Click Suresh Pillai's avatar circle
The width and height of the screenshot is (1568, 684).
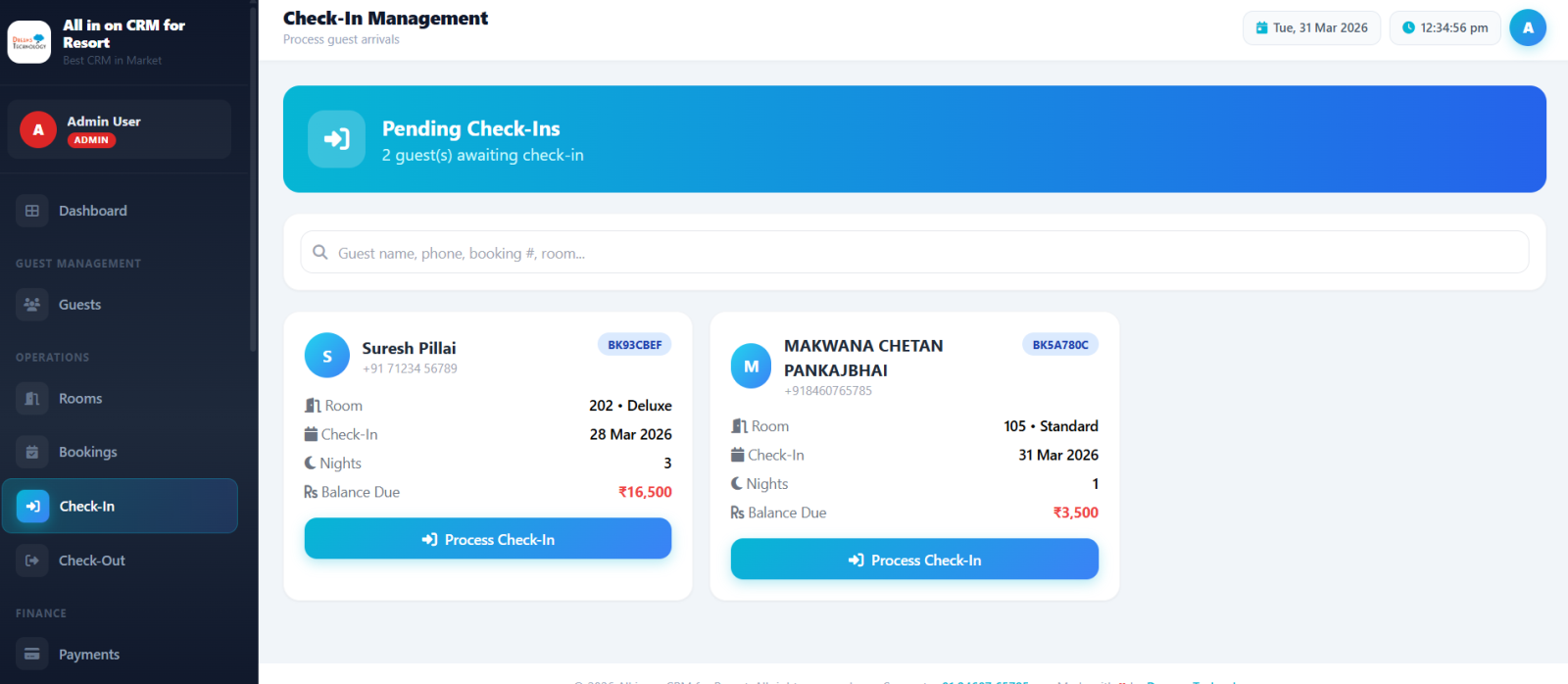[327, 356]
